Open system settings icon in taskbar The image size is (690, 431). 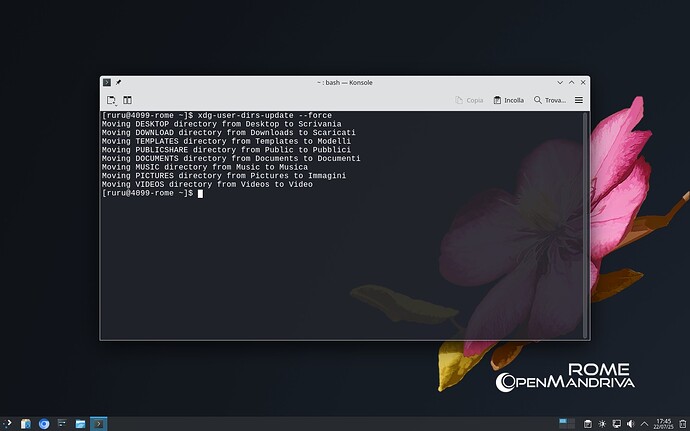[x=62, y=423]
